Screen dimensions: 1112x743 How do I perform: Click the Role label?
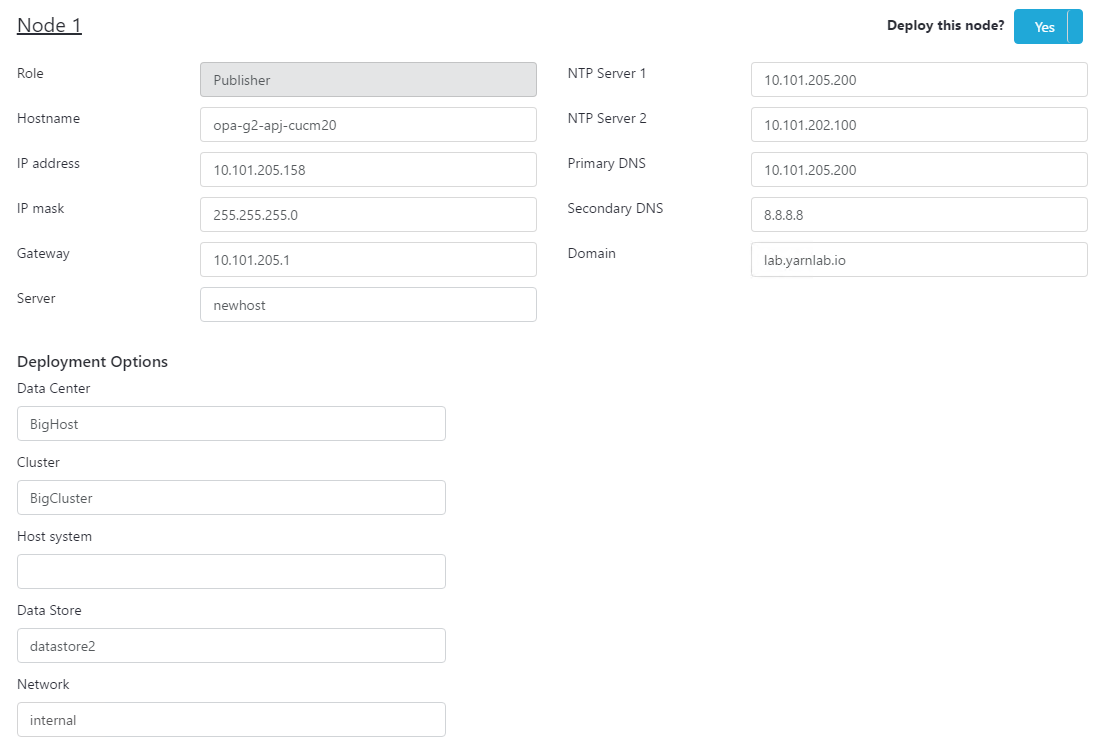[x=30, y=73]
